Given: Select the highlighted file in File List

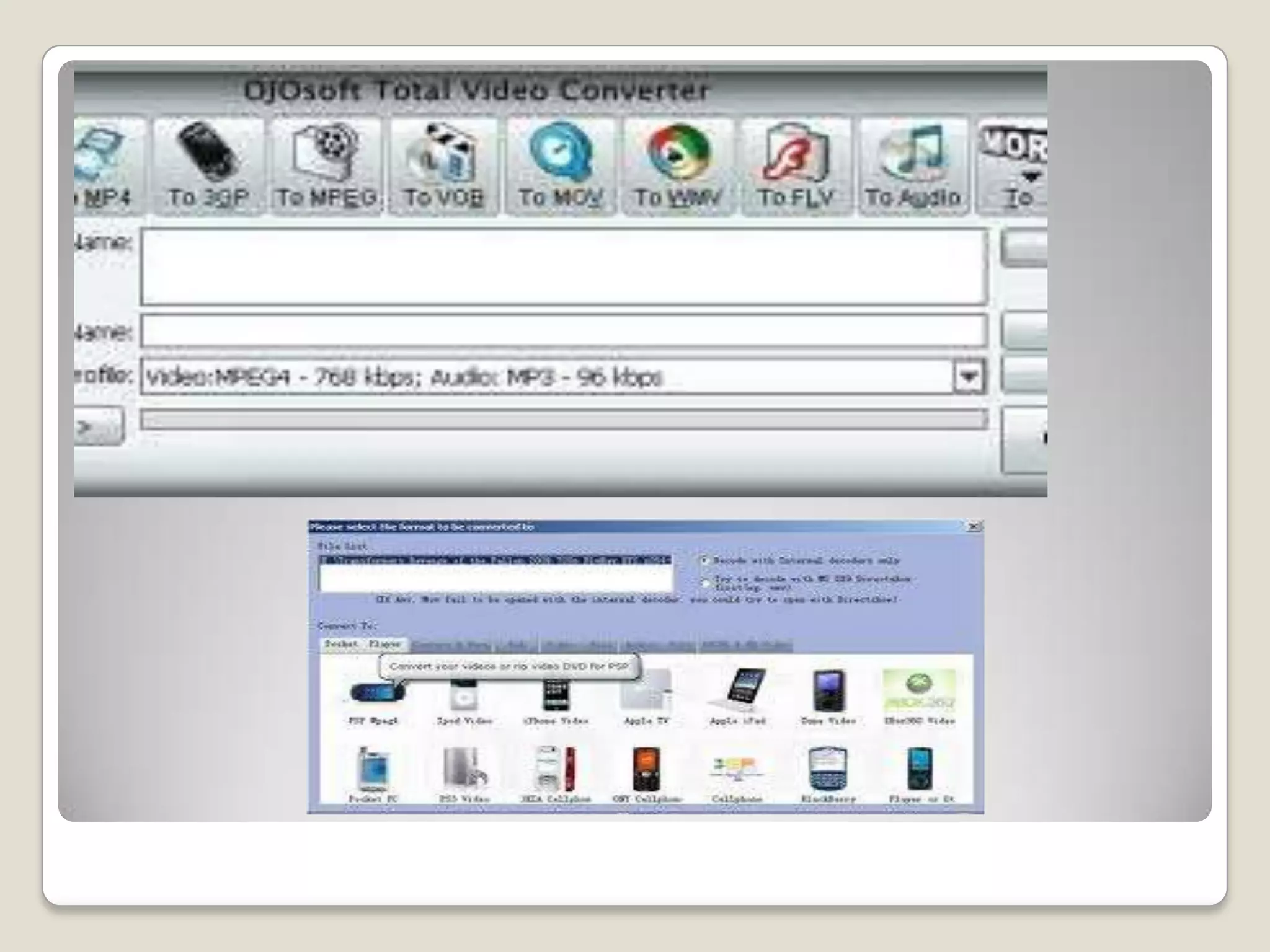Looking at the screenshot, I should pyautogui.click(x=495, y=560).
